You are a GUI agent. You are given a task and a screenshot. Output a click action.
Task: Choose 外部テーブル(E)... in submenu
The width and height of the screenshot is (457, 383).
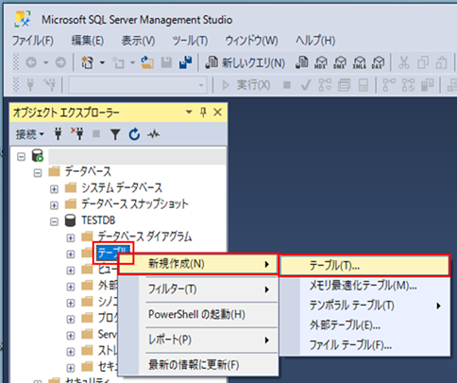[365, 325]
